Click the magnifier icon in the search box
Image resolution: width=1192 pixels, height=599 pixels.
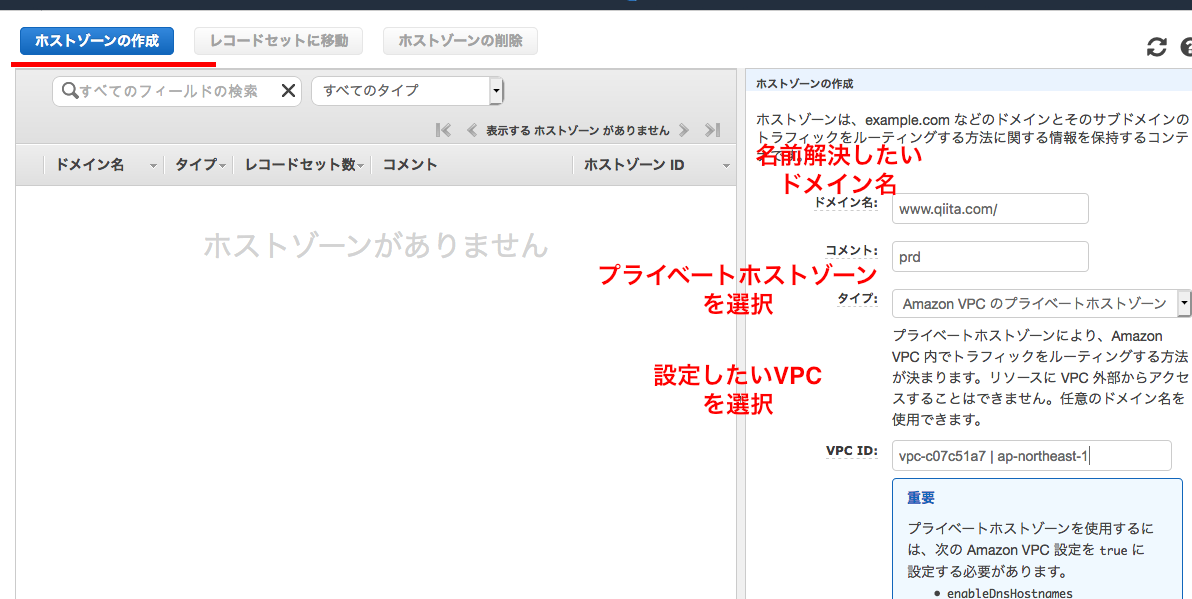(x=70, y=90)
